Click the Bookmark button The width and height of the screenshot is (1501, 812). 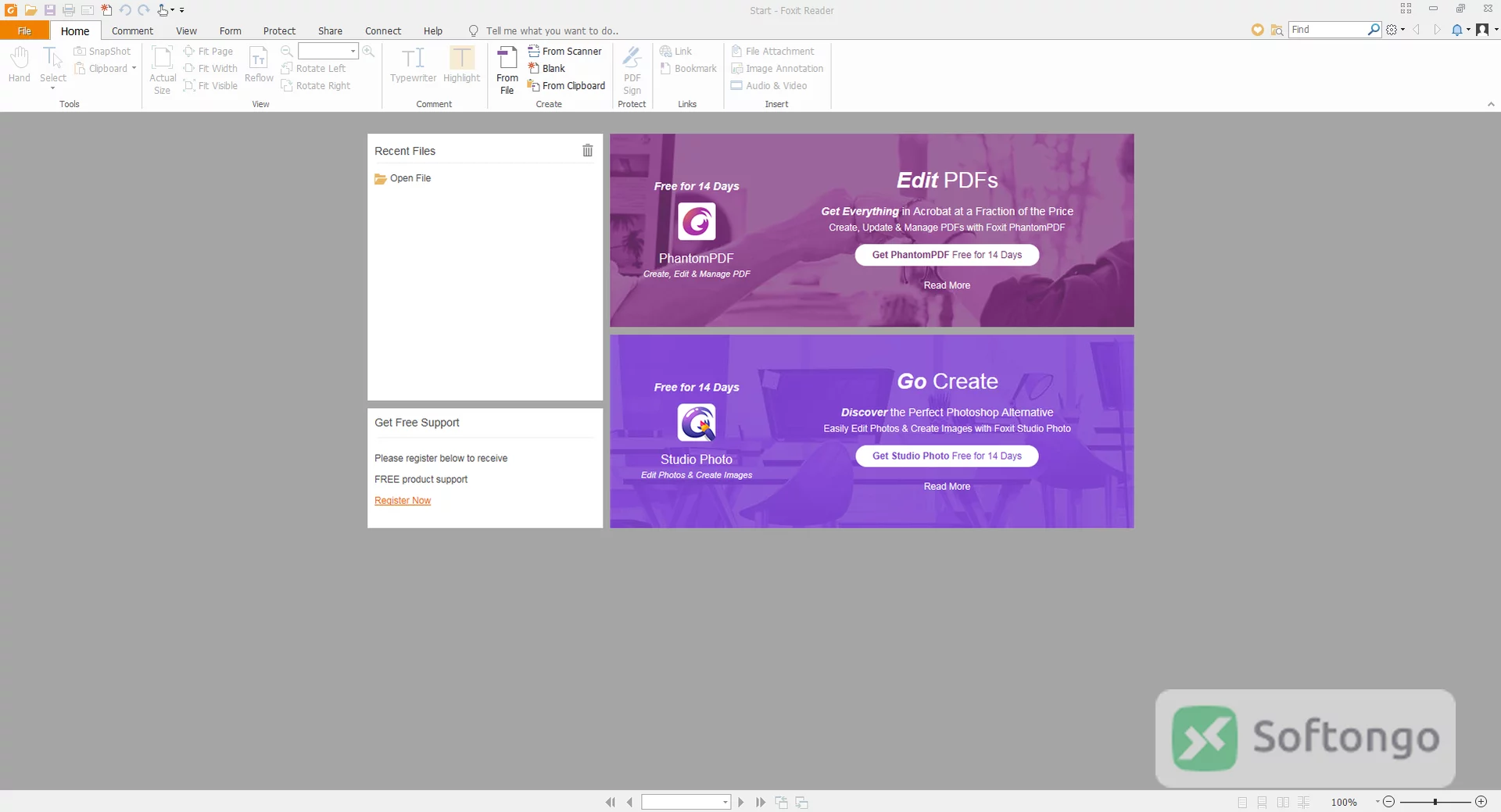pyautogui.click(x=688, y=68)
